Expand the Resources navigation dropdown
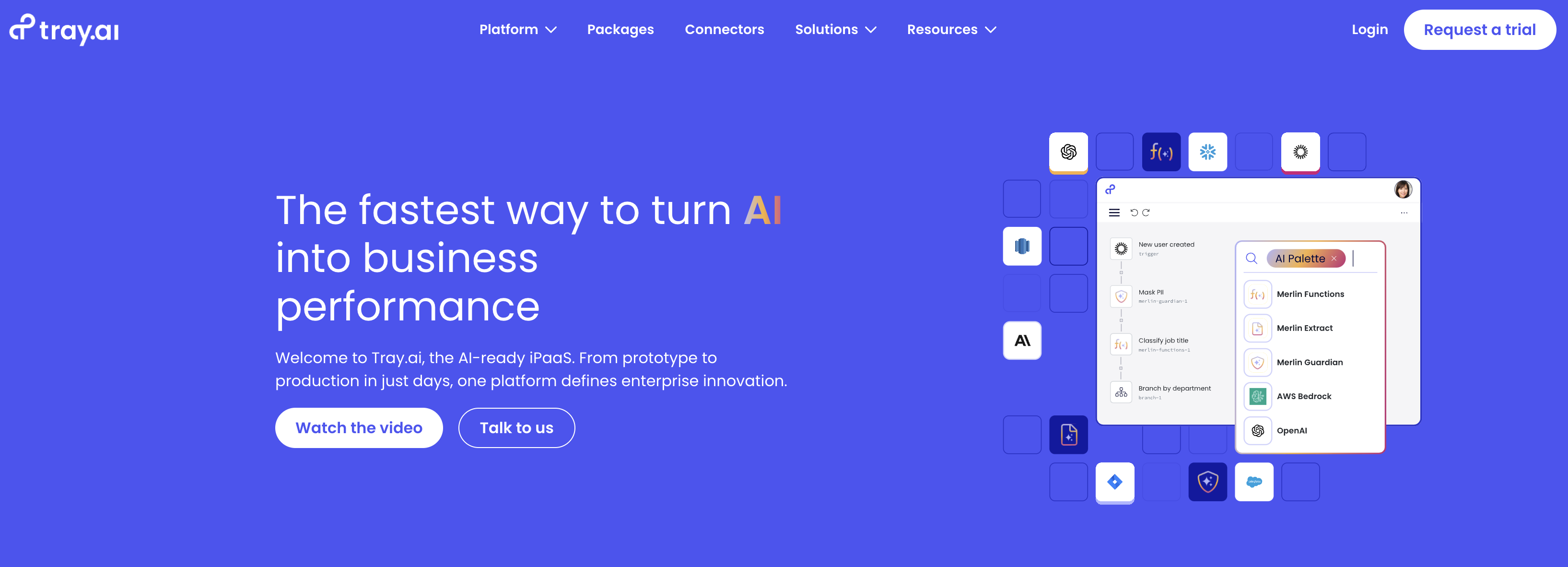This screenshot has height=567, width=1568. pyautogui.click(x=951, y=29)
